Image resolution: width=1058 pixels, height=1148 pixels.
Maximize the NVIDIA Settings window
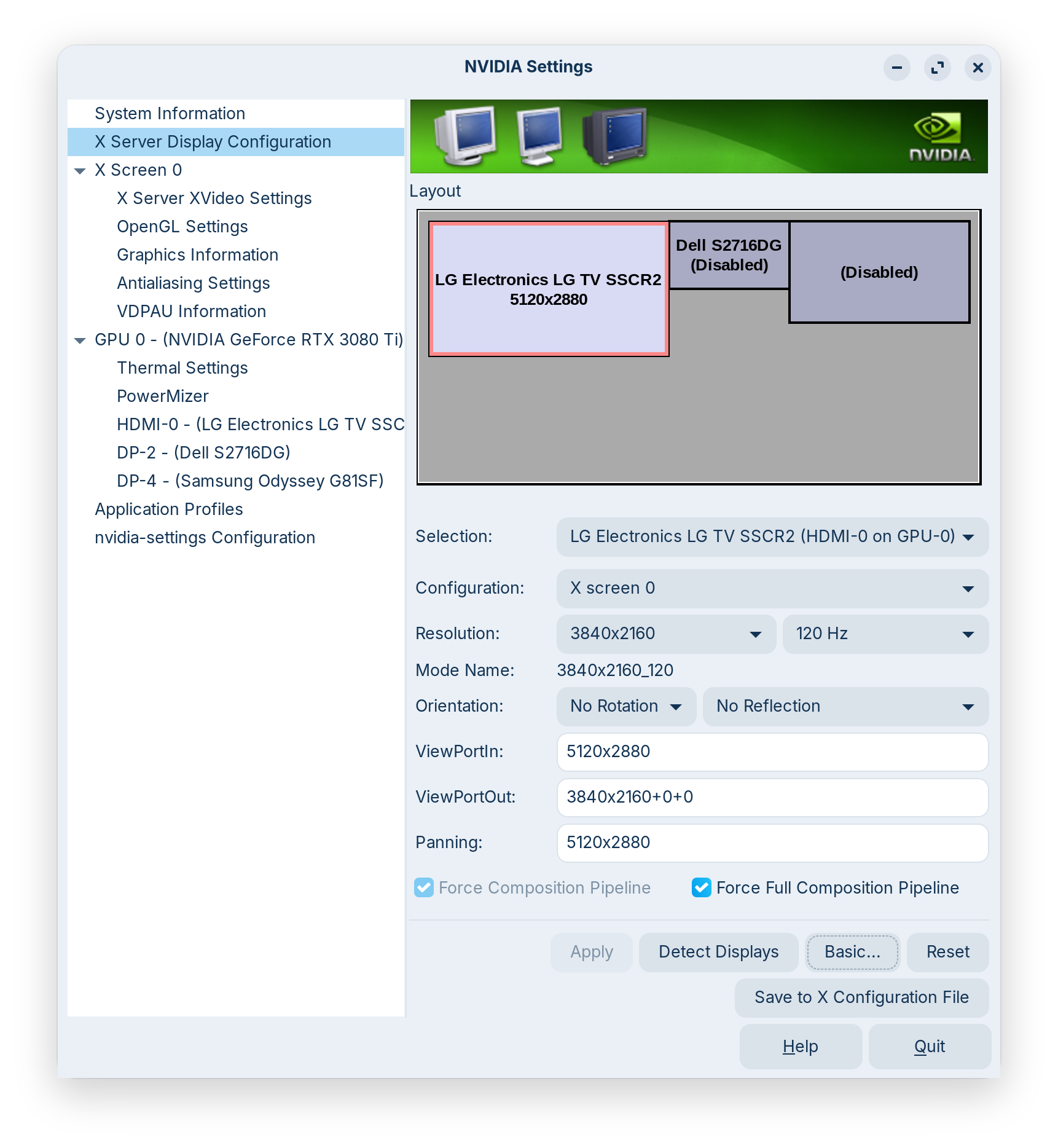[x=937, y=68]
